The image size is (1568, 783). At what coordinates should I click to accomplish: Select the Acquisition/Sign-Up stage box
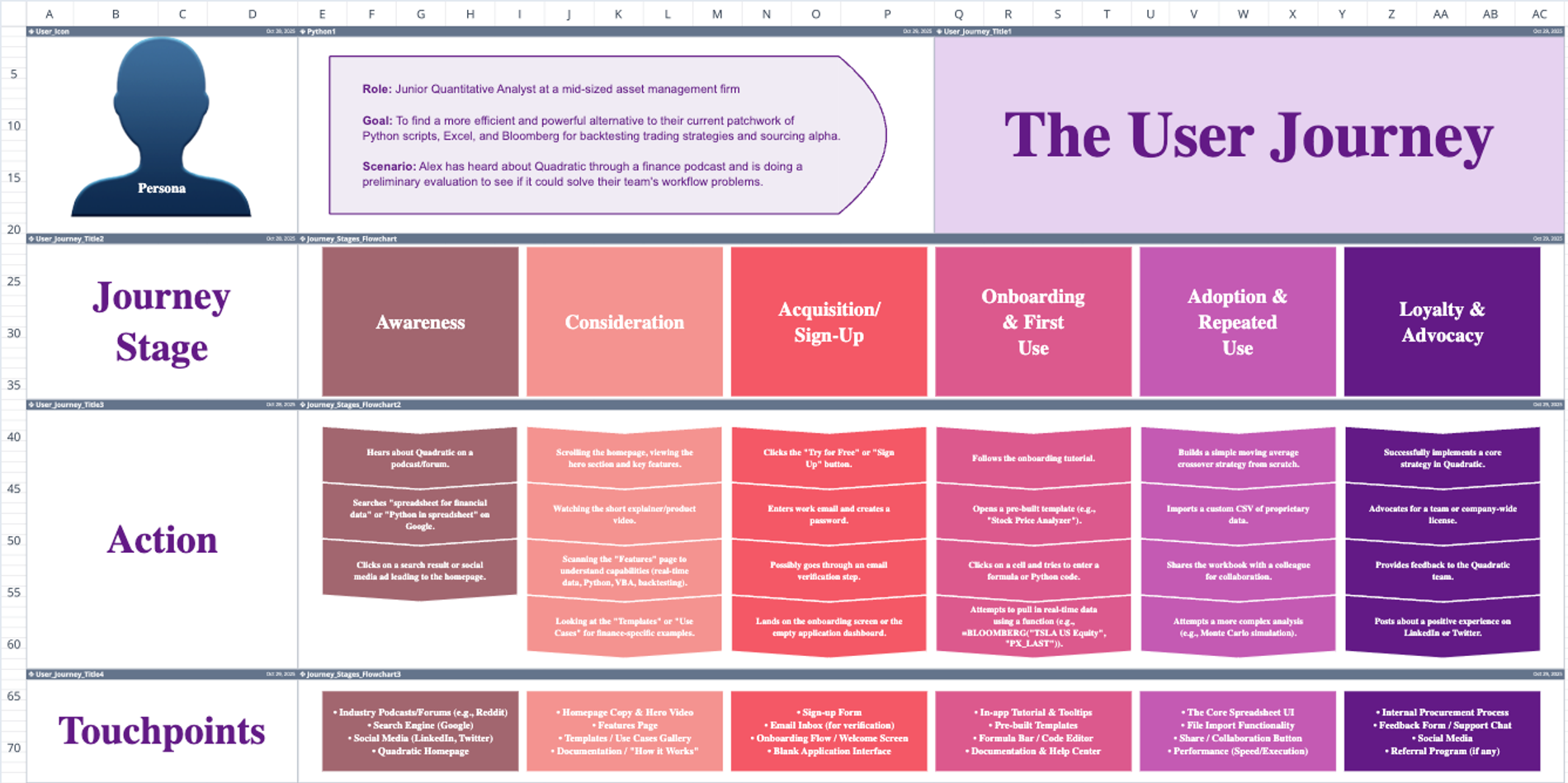[x=829, y=322]
